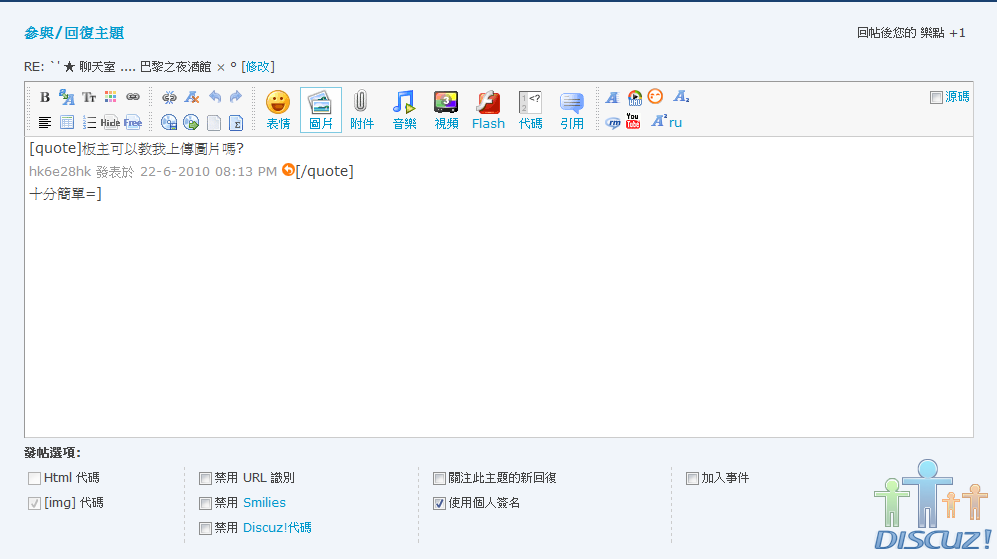Apply superscript with A² icon
997x559 pixels.
coord(659,121)
